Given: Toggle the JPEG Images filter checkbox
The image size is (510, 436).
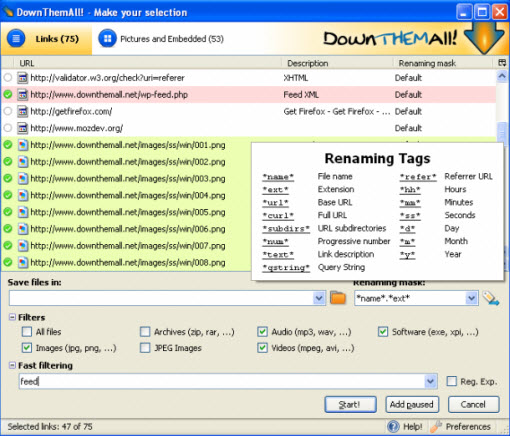Looking at the screenshot, I should [145, 348].
